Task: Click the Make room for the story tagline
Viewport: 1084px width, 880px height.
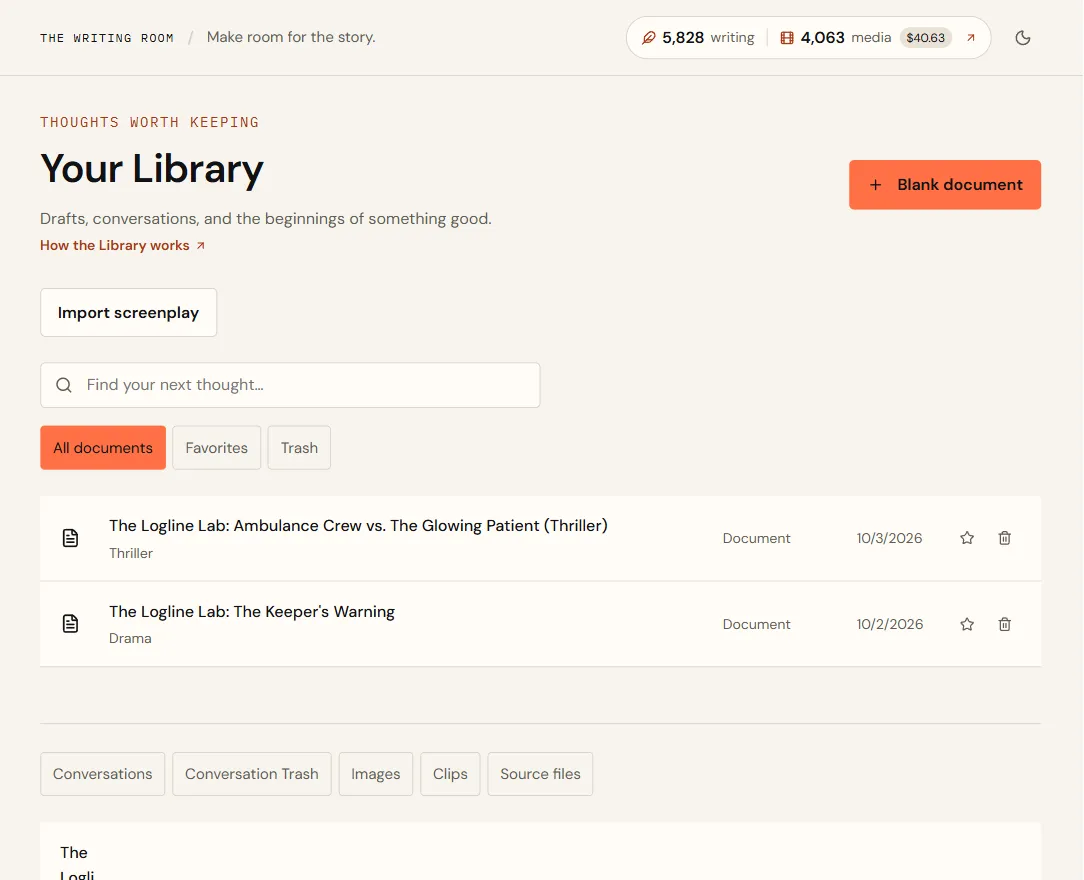Action: (291, 37)
